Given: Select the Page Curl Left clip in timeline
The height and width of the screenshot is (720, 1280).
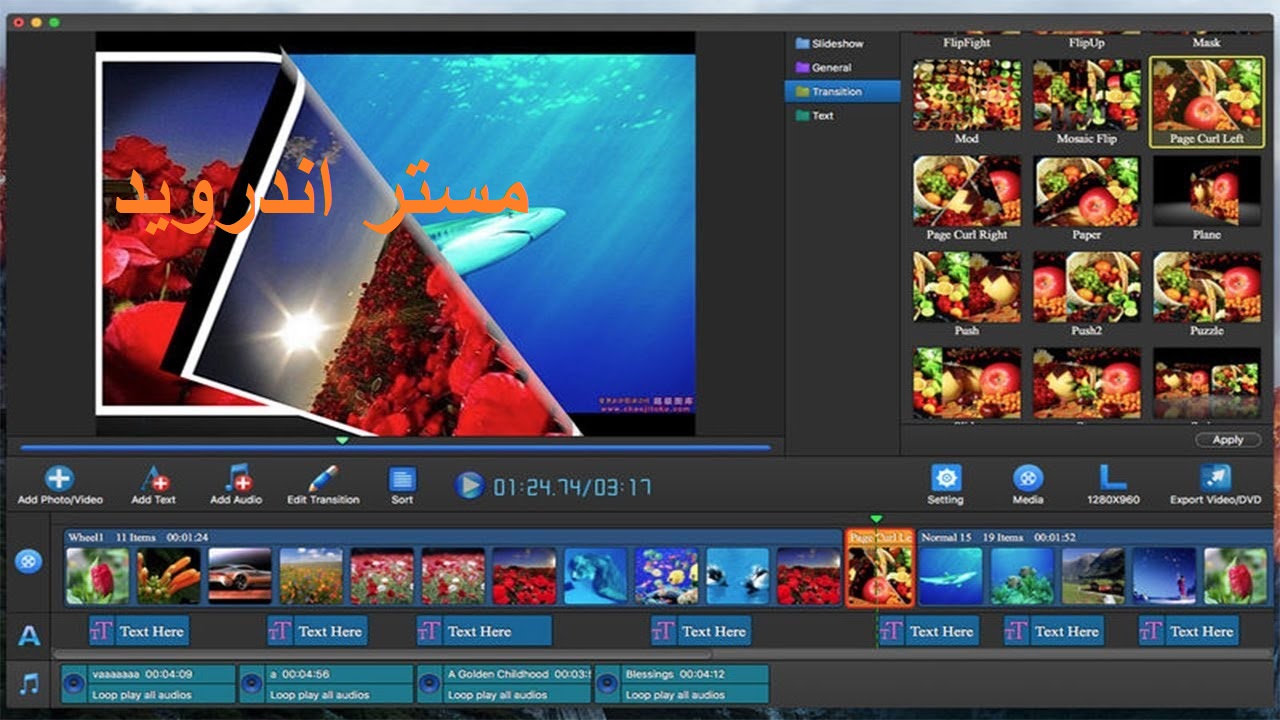Looking at the screenshot, I should tap(880, 568).
